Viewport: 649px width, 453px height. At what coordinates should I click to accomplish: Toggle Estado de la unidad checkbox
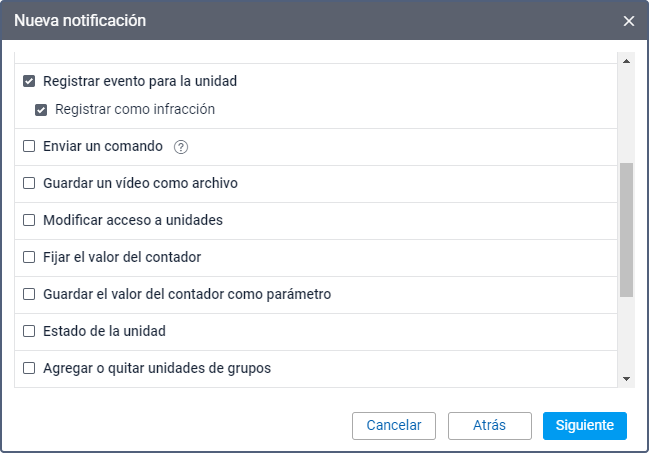tap(29, 331)
